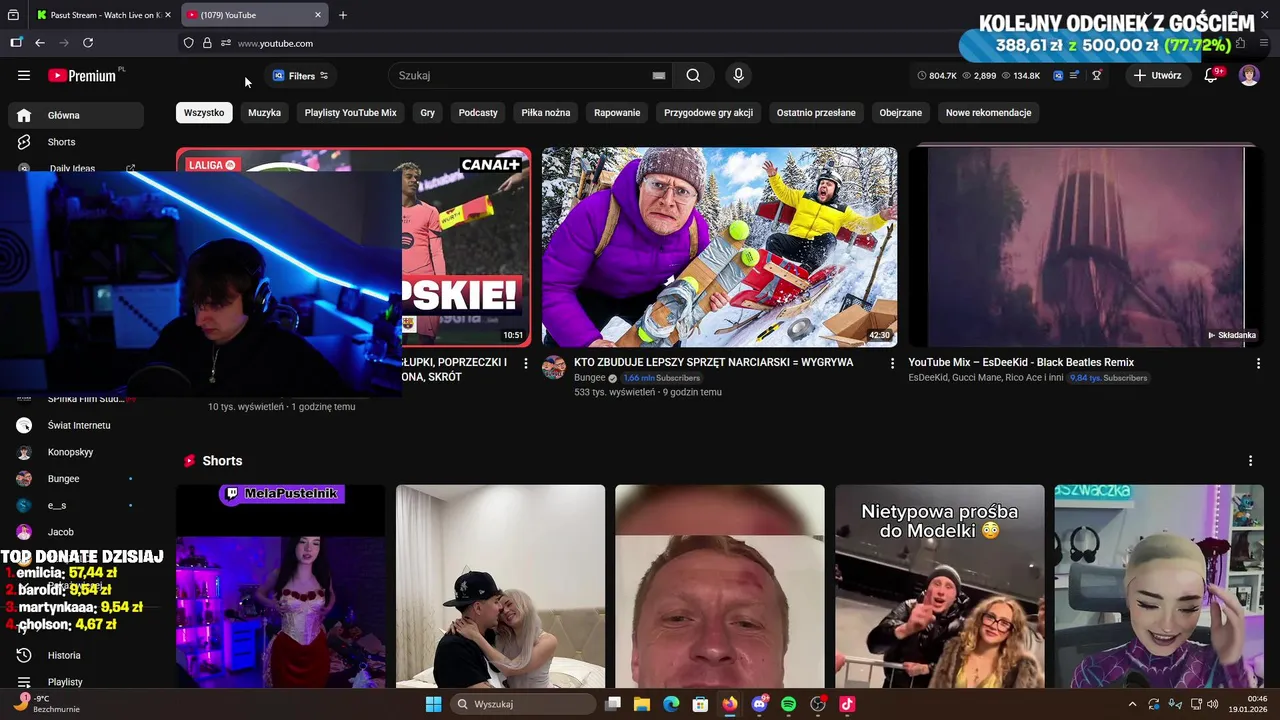Viewport: 1280px width, 720px height.
Task: Open YouTube notifications bell
Action: coord(1211,75)
